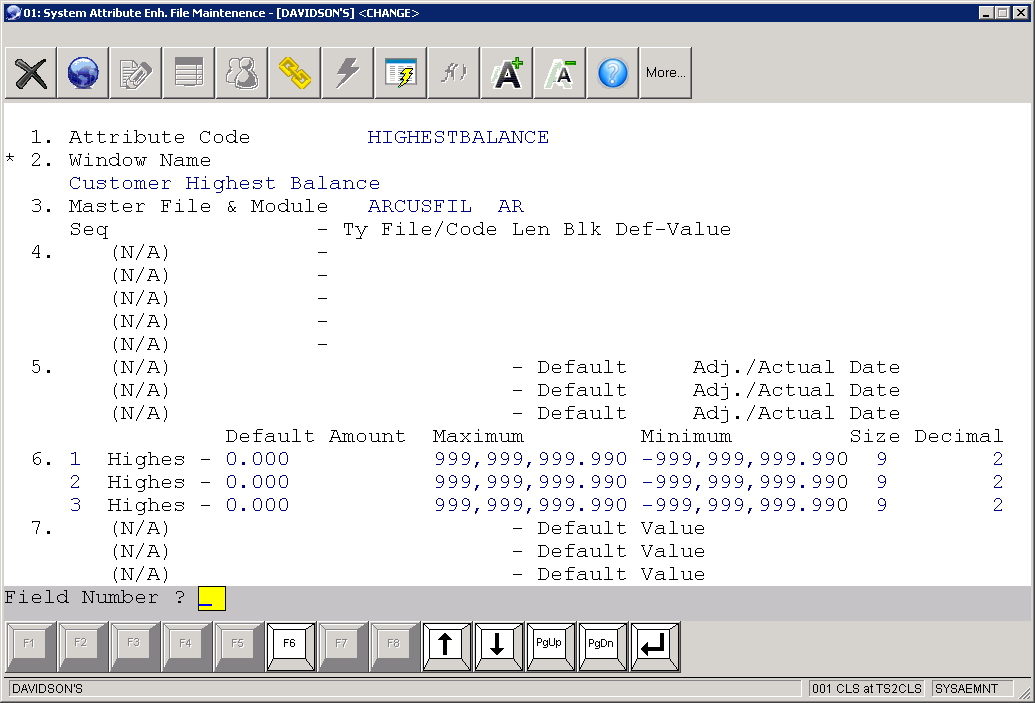The image size is (1035, 703).
Task: Click the Default Amount column header
Action: pyautogui.click(x=316, y=436)
